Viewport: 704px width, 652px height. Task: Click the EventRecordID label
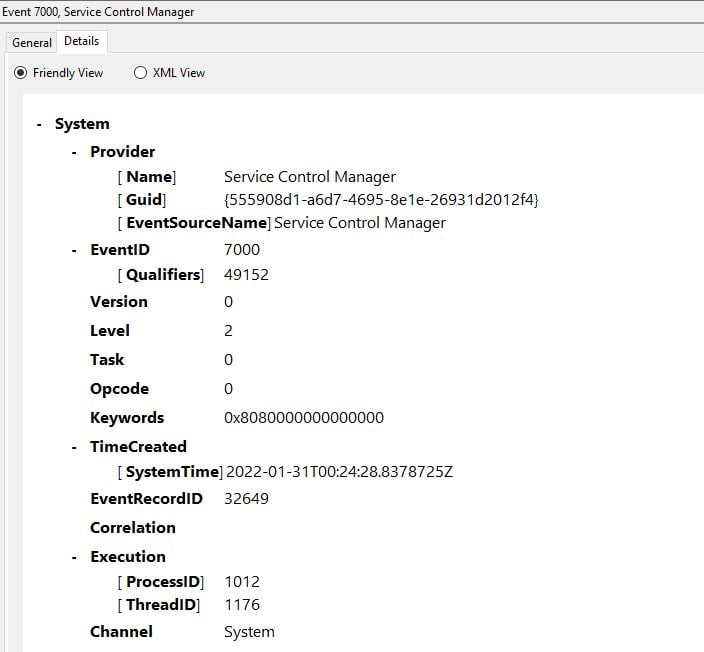click(x=146, y=499)
